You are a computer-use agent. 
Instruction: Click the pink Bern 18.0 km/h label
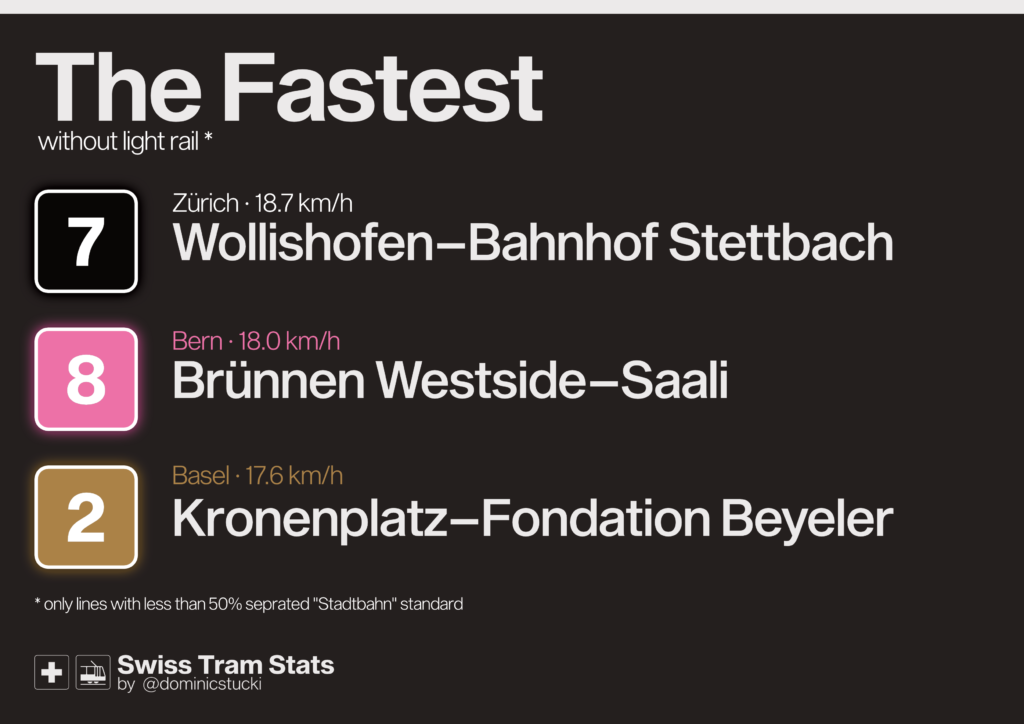click(x=256, y=342)
